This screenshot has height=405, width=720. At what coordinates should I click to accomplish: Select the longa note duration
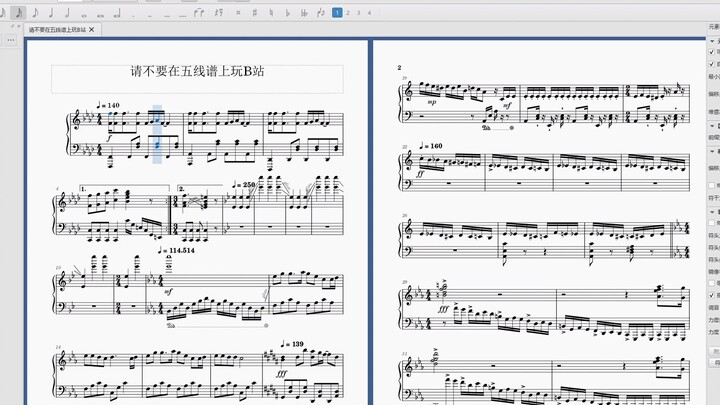[117, 14]
